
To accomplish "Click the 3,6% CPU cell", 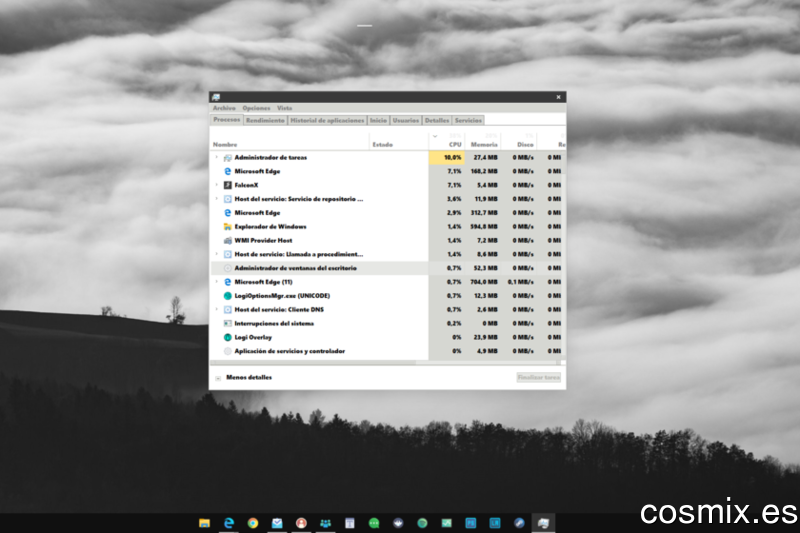I will point(446,199).
